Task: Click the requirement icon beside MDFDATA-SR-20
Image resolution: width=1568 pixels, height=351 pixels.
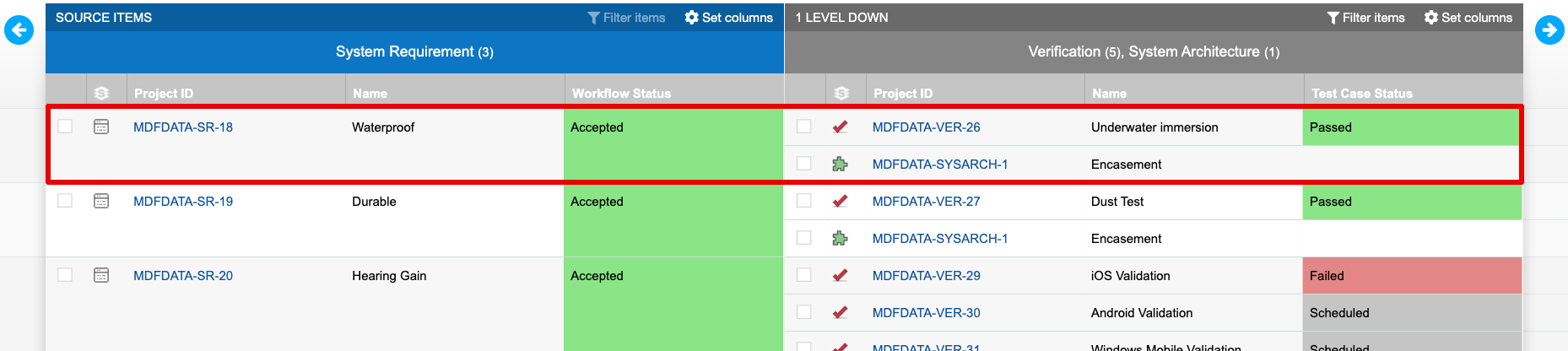Action: pos(101,275)
